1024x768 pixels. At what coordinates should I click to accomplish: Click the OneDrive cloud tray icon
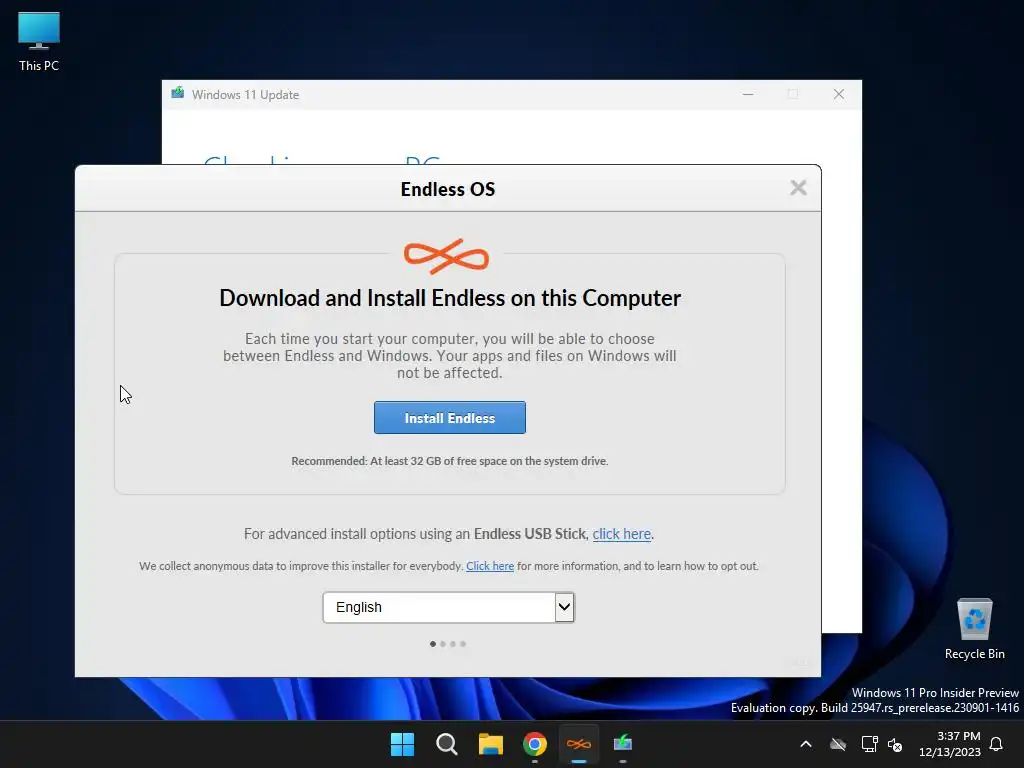[838, 744]
